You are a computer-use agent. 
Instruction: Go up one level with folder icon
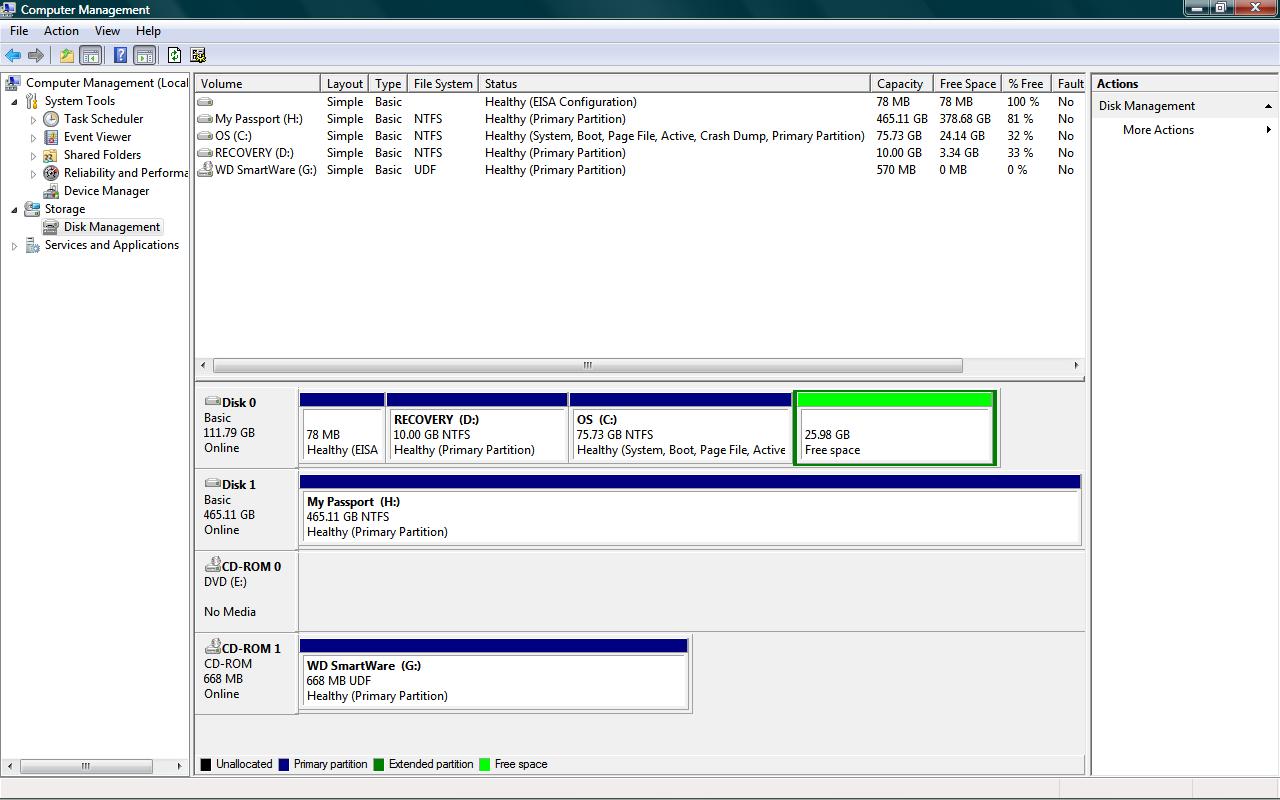[x=66, y=56]
